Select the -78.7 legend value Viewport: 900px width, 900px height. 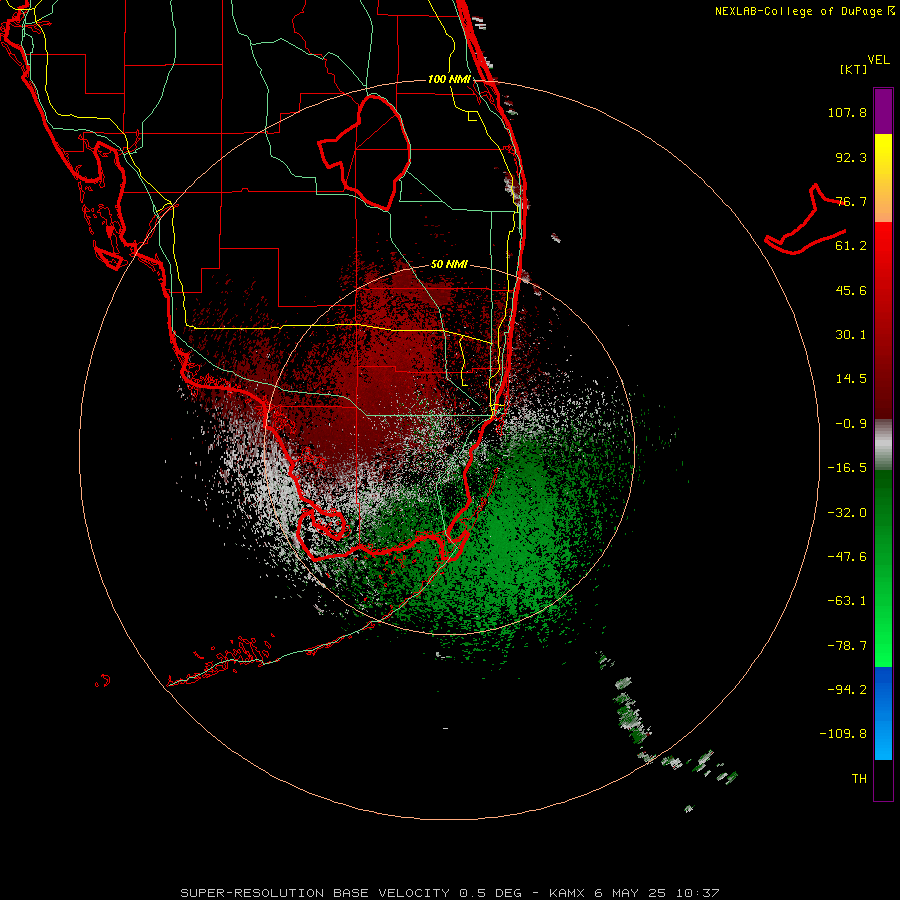point(847,646)
